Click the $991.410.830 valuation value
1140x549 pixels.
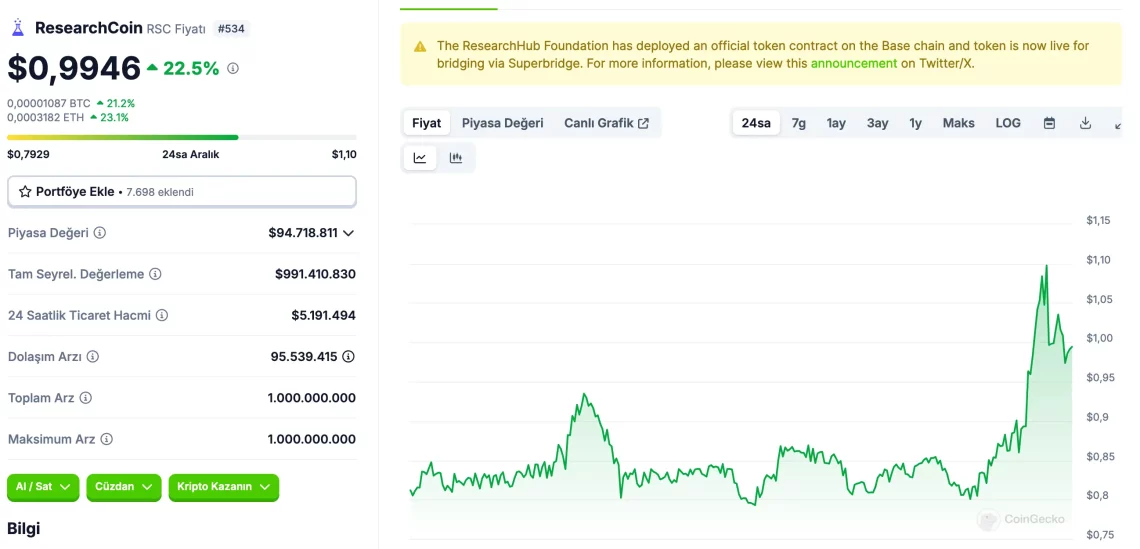(316, 274)
